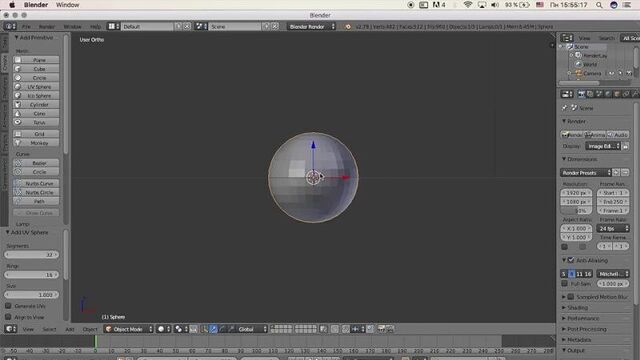640x360 pixels.
Task: Add a Bezier curve
Action: (x=36, y=163)
